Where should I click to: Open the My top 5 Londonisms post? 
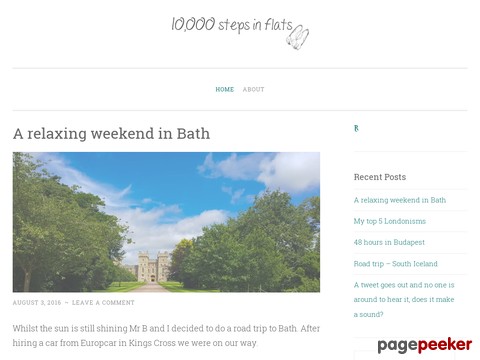pyautogui.click(x=390, y=221)
